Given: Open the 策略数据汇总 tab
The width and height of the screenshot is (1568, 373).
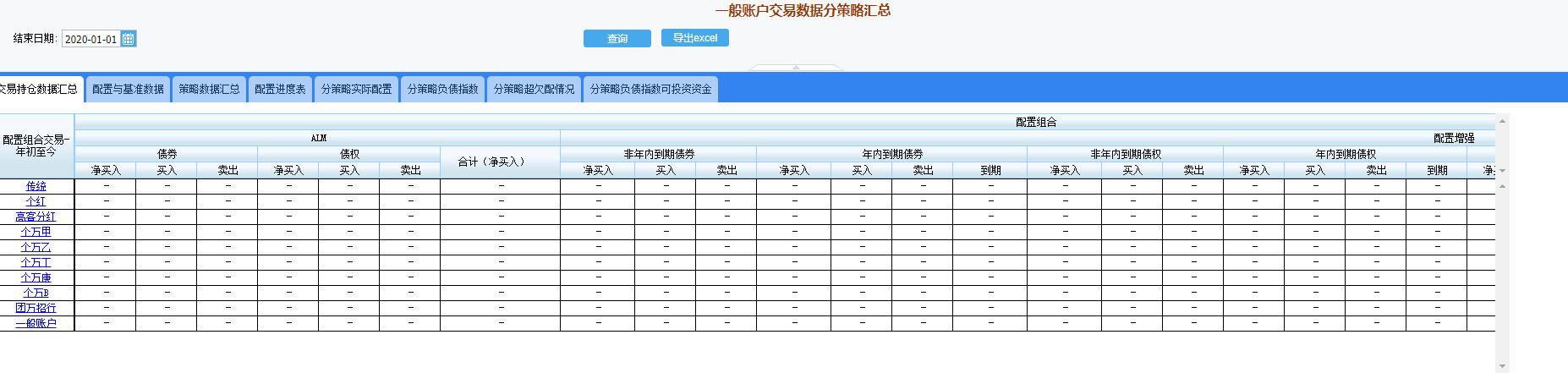Looking at the screenshot, I should [x=209, y=89].
